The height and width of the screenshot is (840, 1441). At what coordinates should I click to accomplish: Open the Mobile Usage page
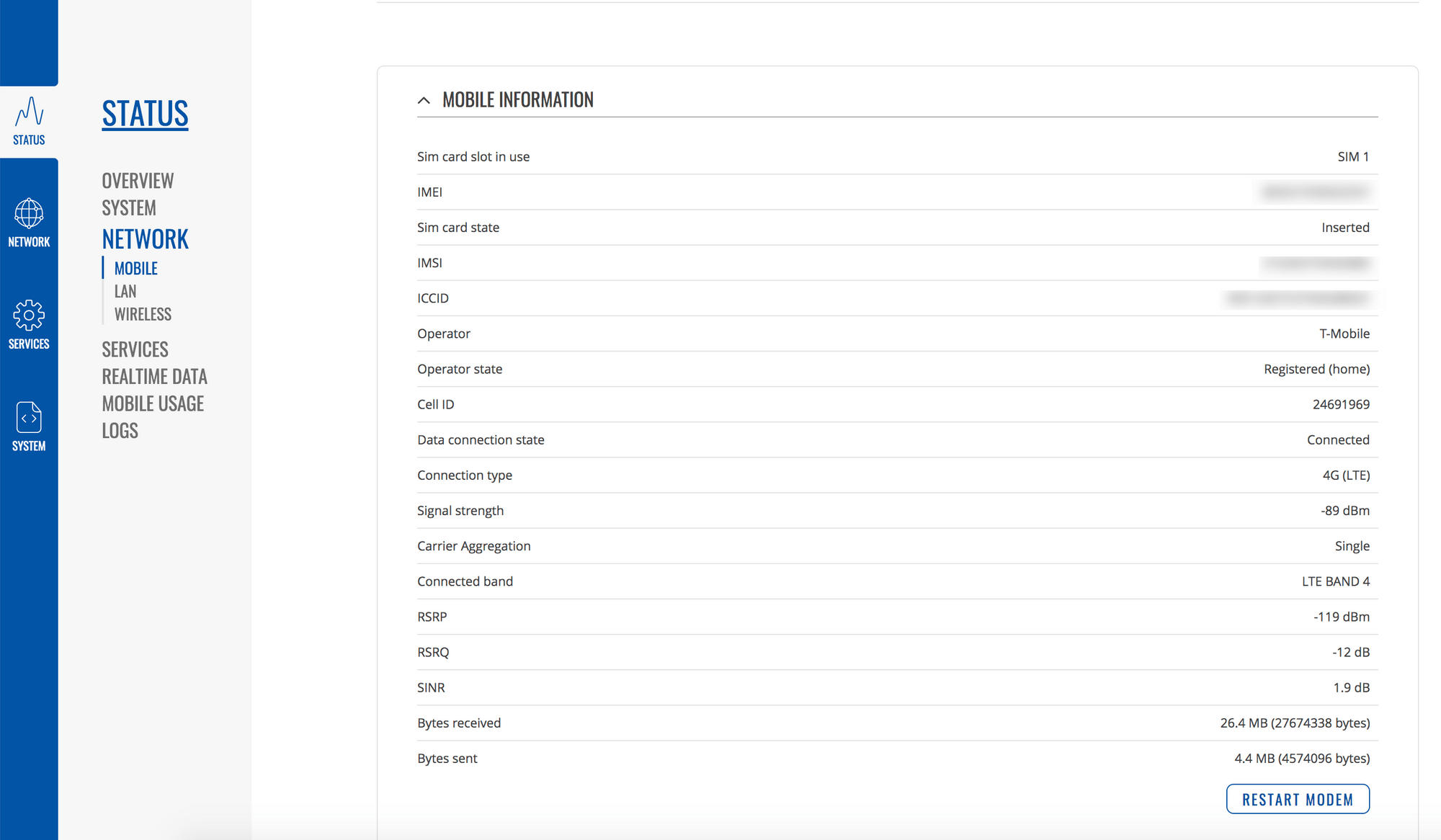point(153,403)
